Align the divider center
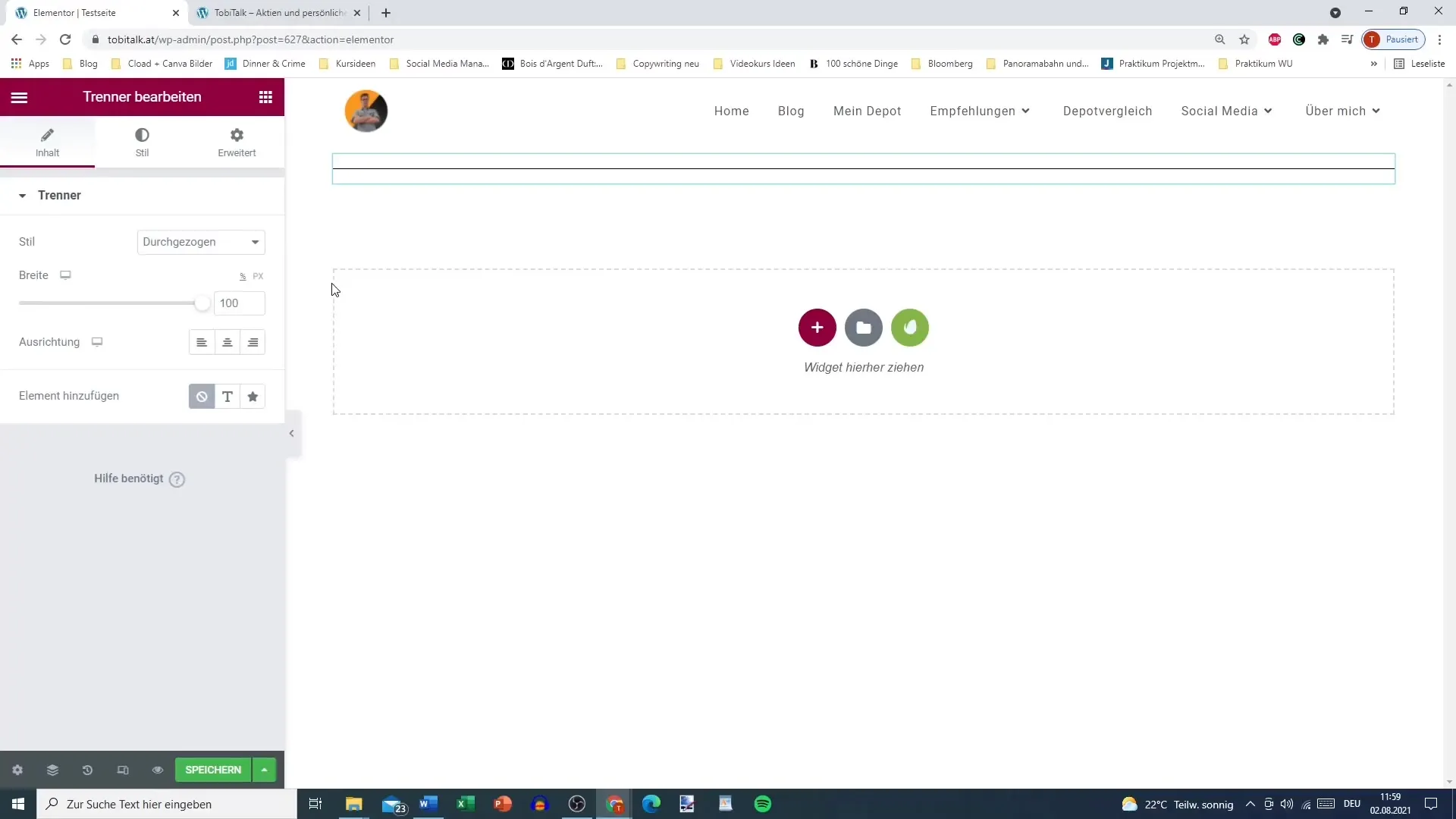Image resolution: width=1456 pixels, height=819 pixels. 227,343
